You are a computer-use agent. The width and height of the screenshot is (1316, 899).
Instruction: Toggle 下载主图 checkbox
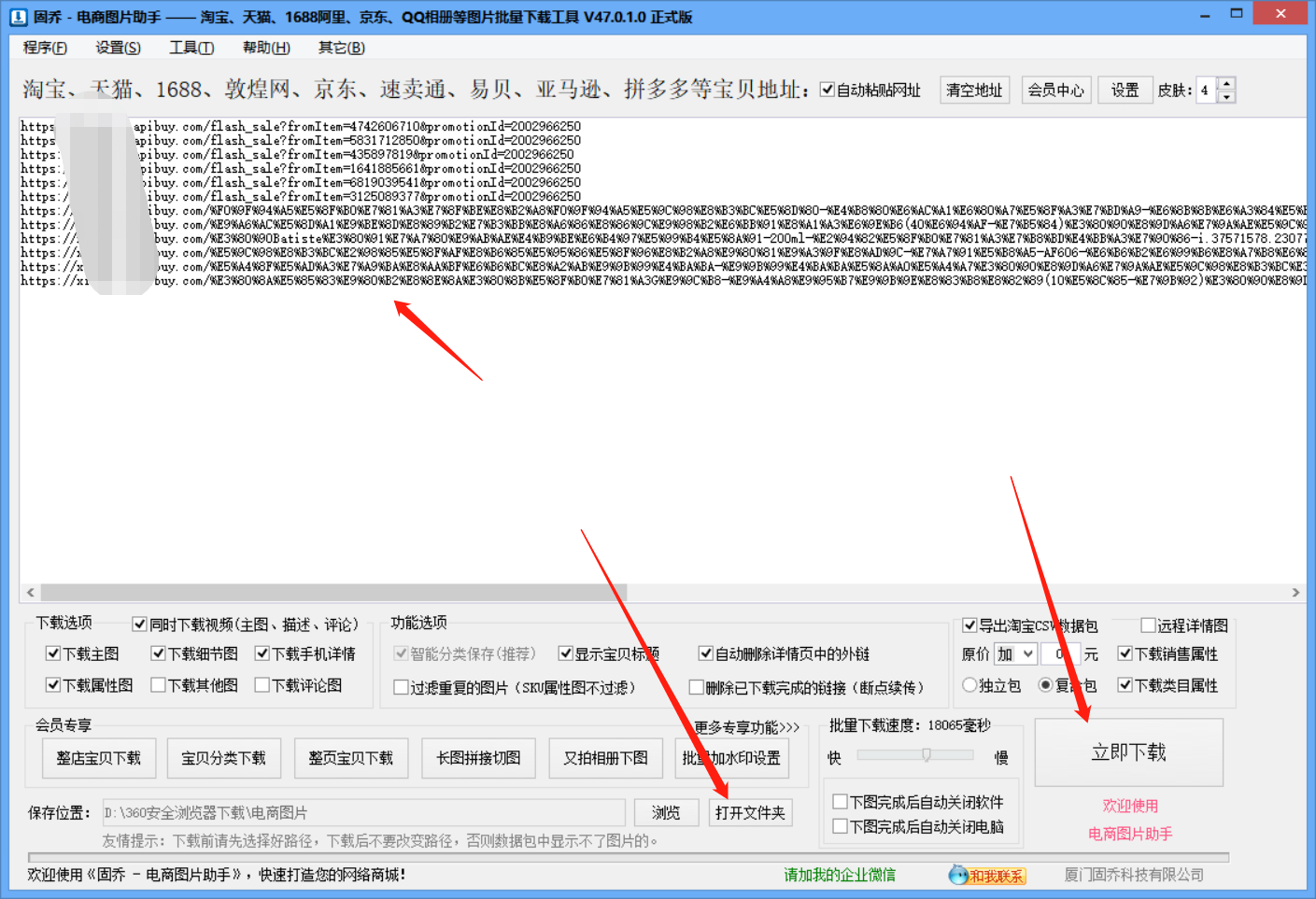coord(52,653)
